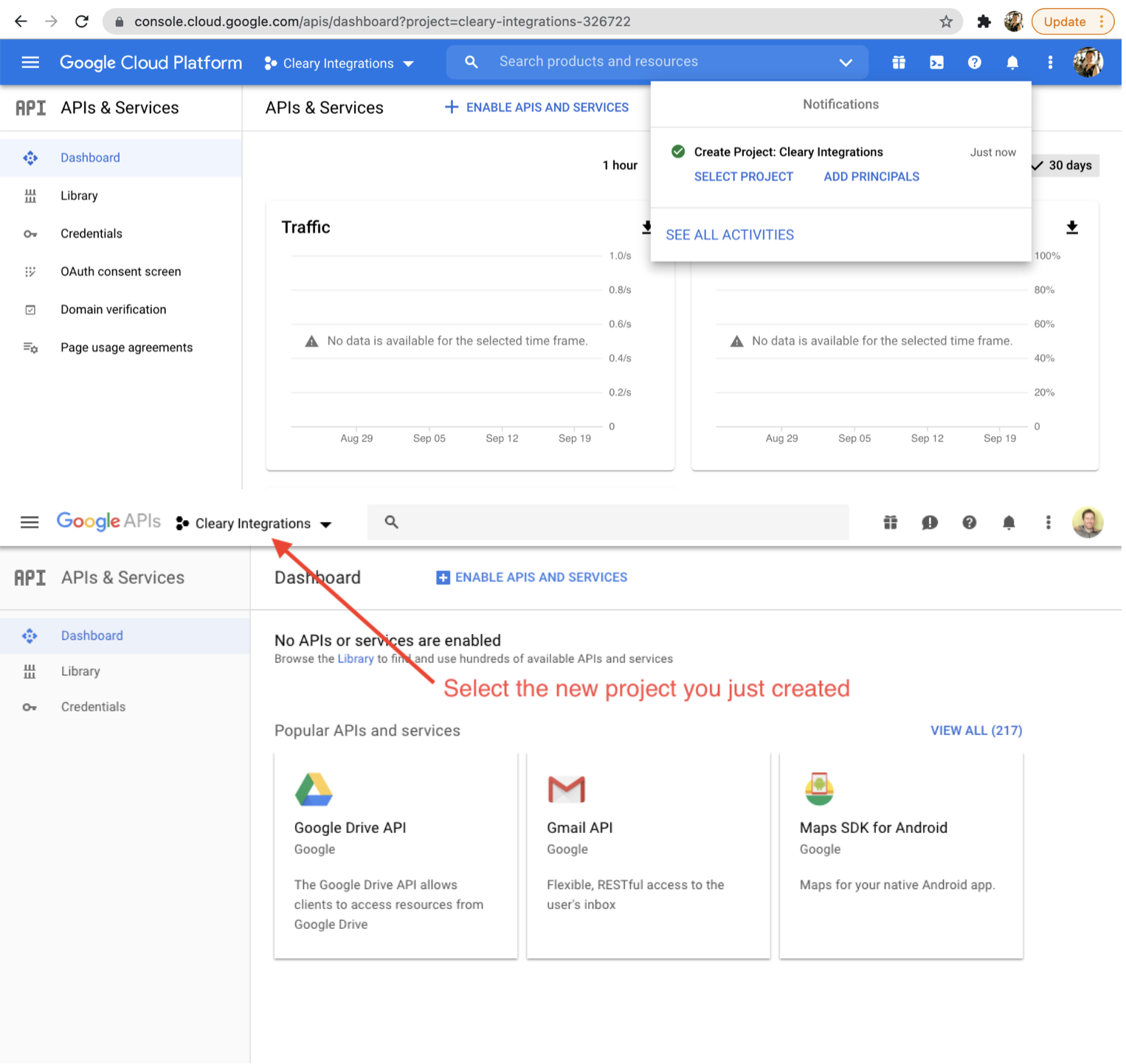1126x1064 pixels.
Task: Follow the Library link in Browse text
Action: click(x=356, y=659)
